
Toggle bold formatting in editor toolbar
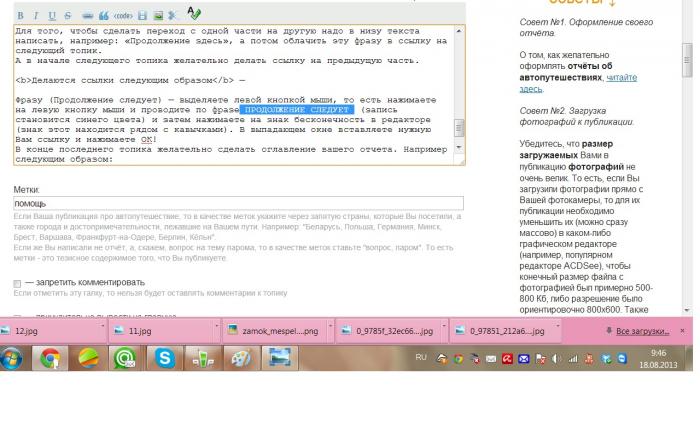(21, 15)
